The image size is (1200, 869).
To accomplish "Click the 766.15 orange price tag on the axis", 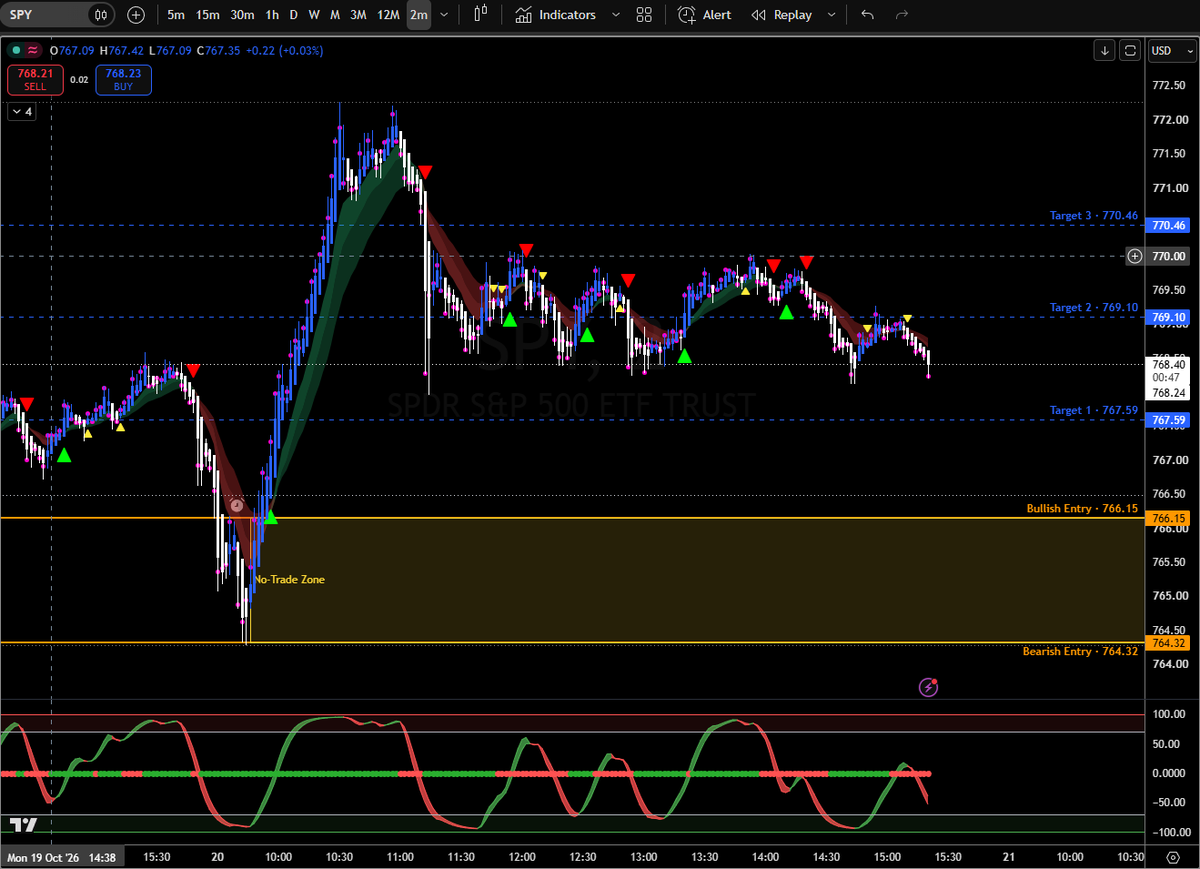I will tap(1168, 519).
